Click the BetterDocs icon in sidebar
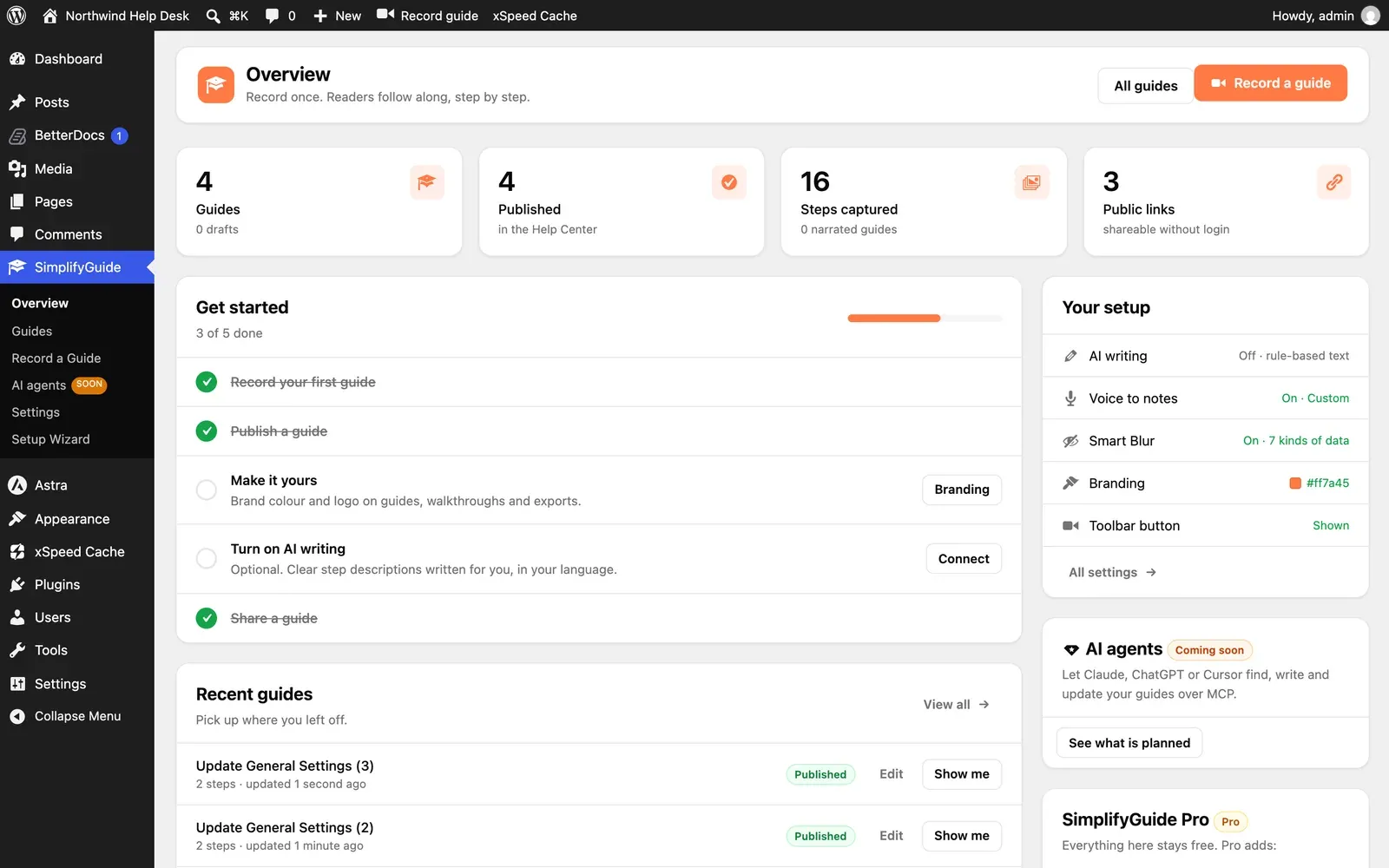This screenshot has width=1389, height=868. tap(17, 135)
